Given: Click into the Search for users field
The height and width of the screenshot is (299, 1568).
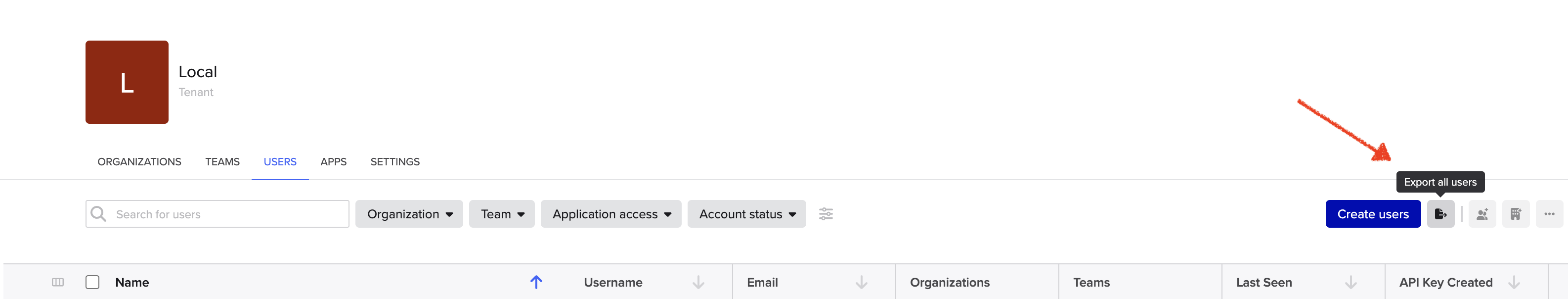Looking at the screenshot, I should click(x=218, y=214).
